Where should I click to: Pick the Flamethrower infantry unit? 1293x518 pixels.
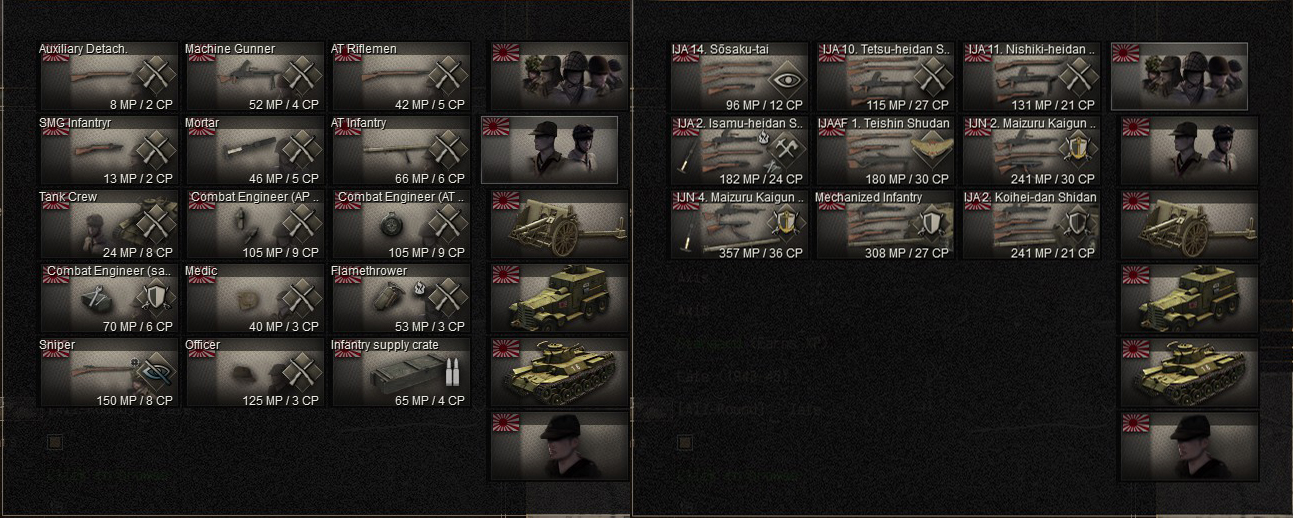(400, 298)
